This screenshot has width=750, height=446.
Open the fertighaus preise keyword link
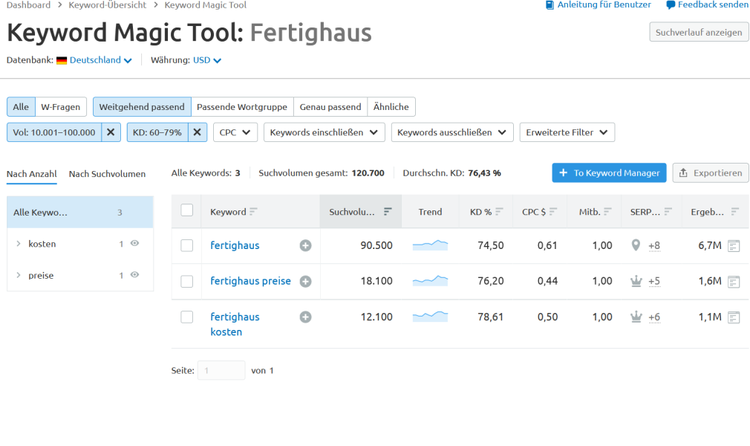[250, 281]
